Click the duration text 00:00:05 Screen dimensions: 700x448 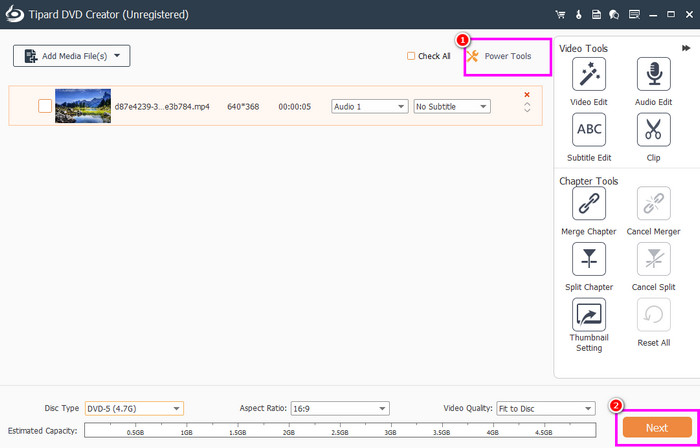[295, 107]
